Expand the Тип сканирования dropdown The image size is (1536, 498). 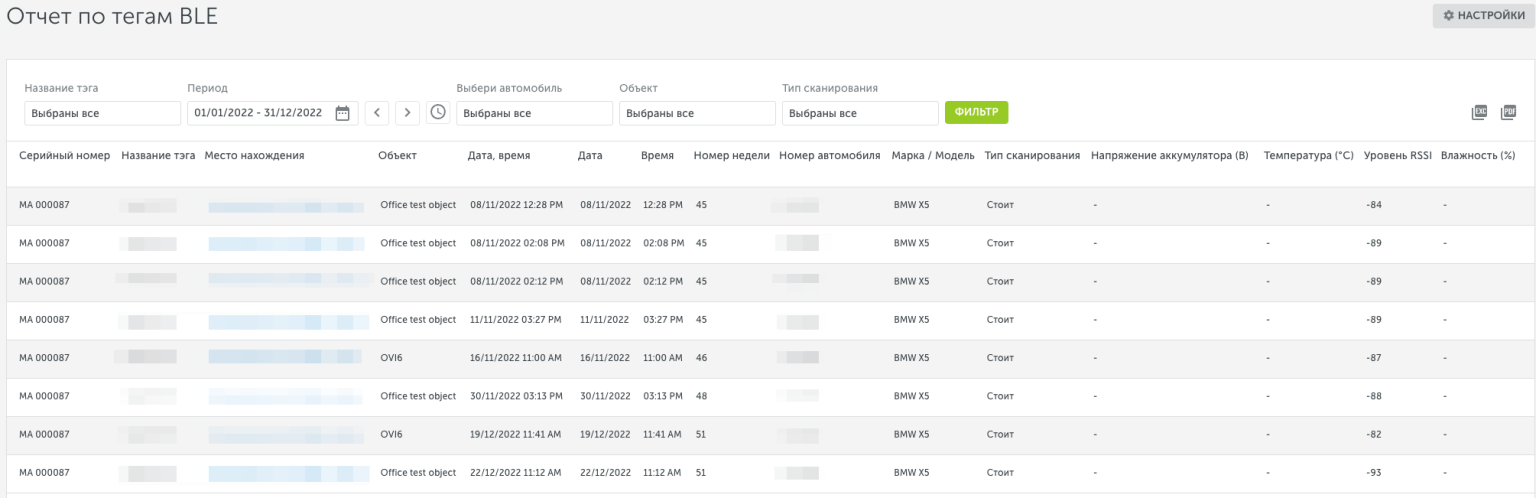click(x=860, y=113)
